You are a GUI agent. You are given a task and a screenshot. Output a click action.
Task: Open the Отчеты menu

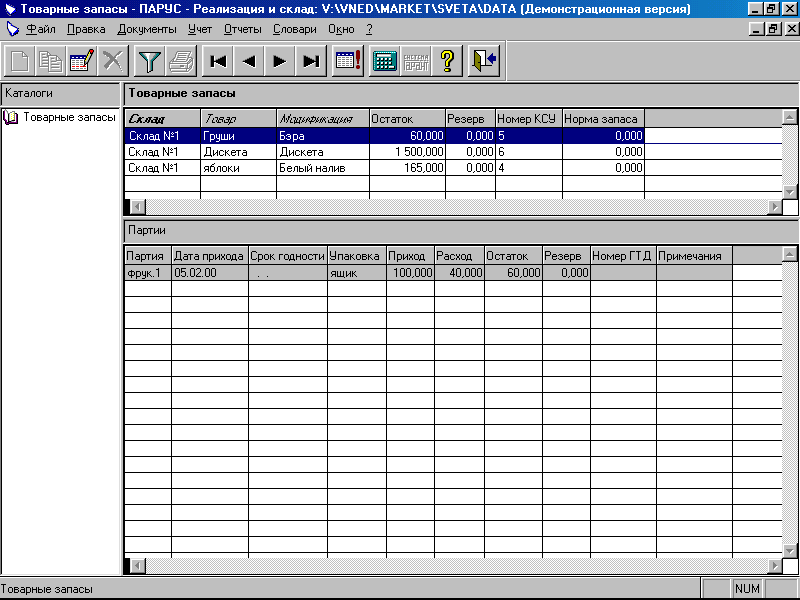[242, 29]
